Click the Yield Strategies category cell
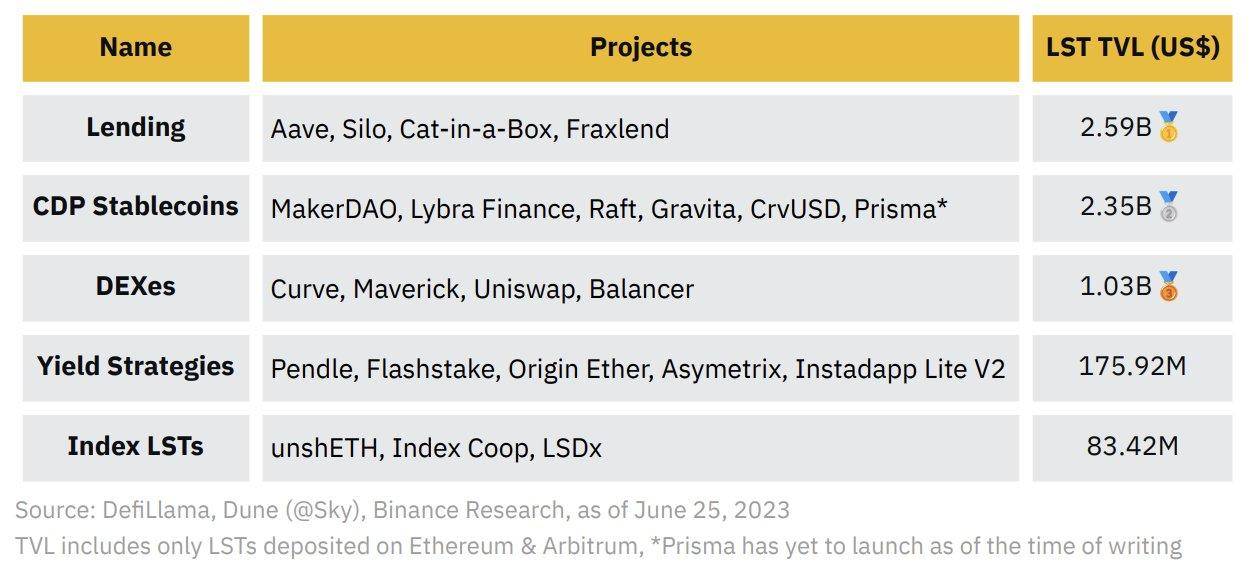 [136, 368]
